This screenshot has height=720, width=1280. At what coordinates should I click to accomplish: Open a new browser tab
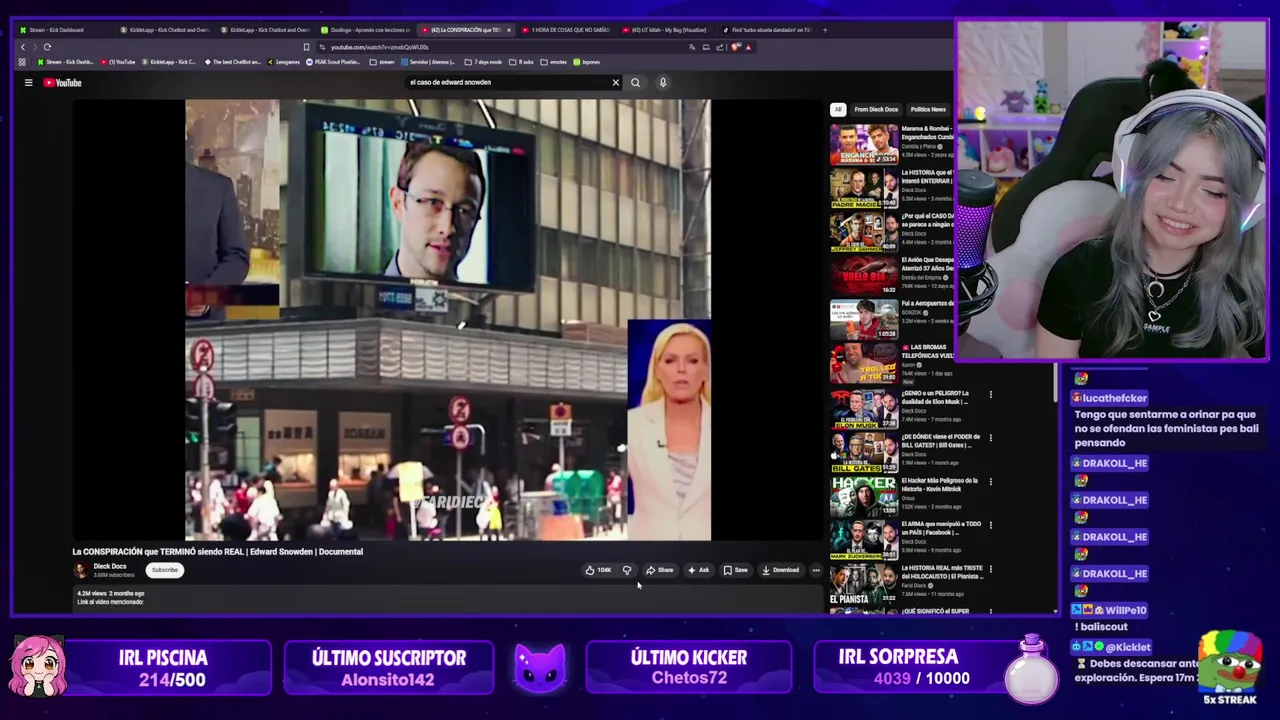[825, 30]
